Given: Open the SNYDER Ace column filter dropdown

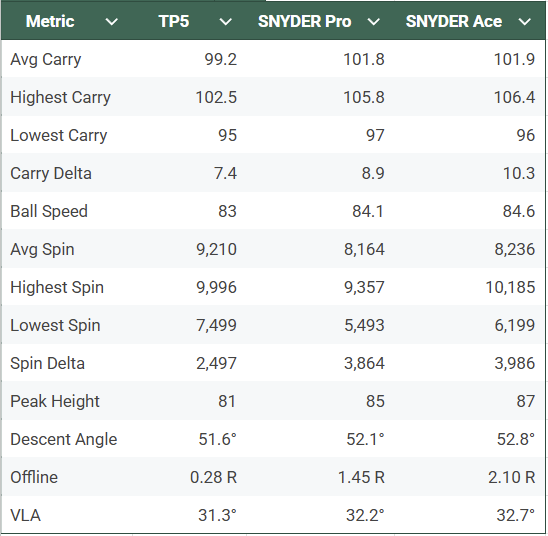Looking at the screenshot, I should click(x=525, y=22).
